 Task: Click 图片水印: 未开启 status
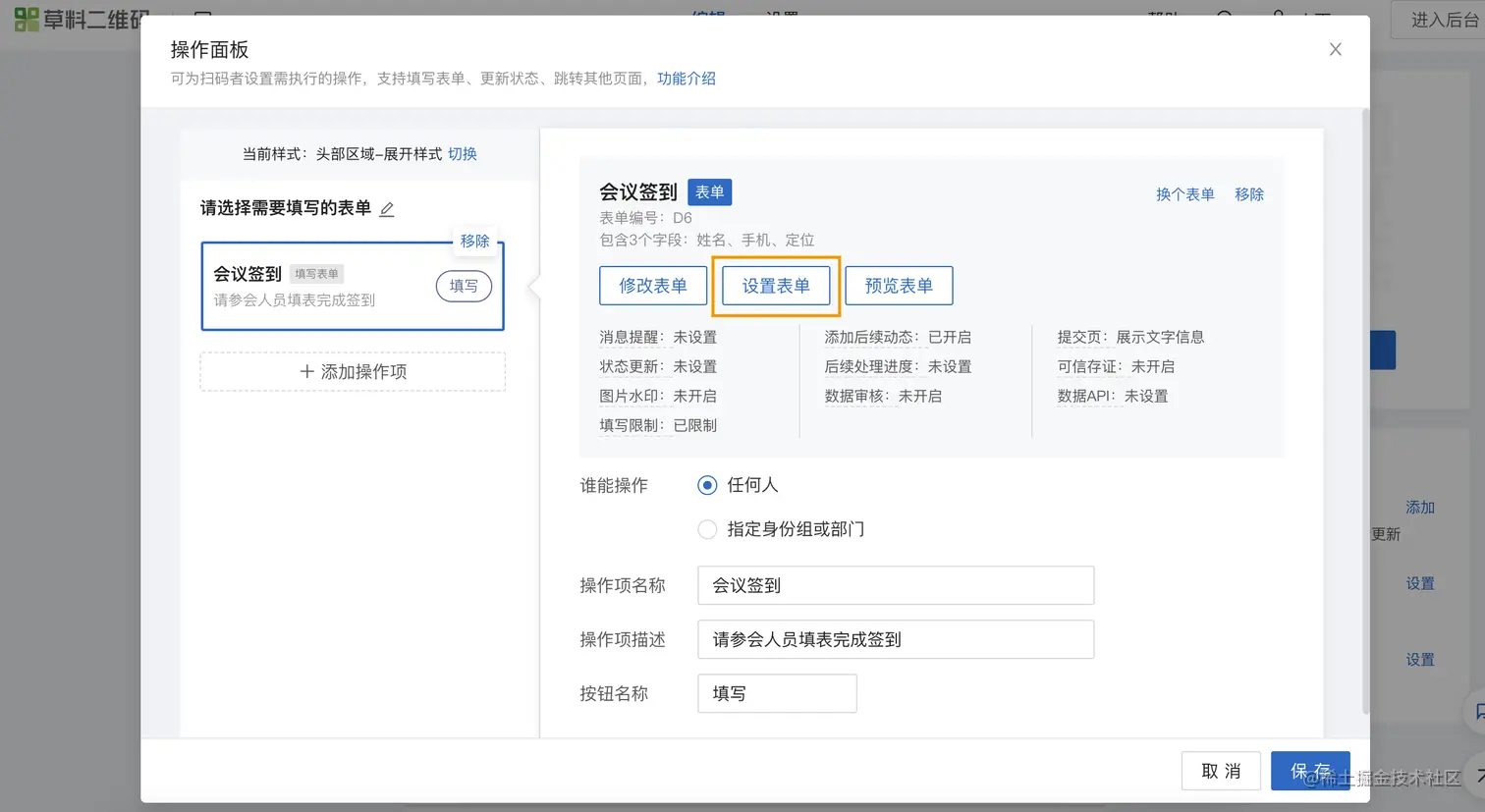click(658, 396)
